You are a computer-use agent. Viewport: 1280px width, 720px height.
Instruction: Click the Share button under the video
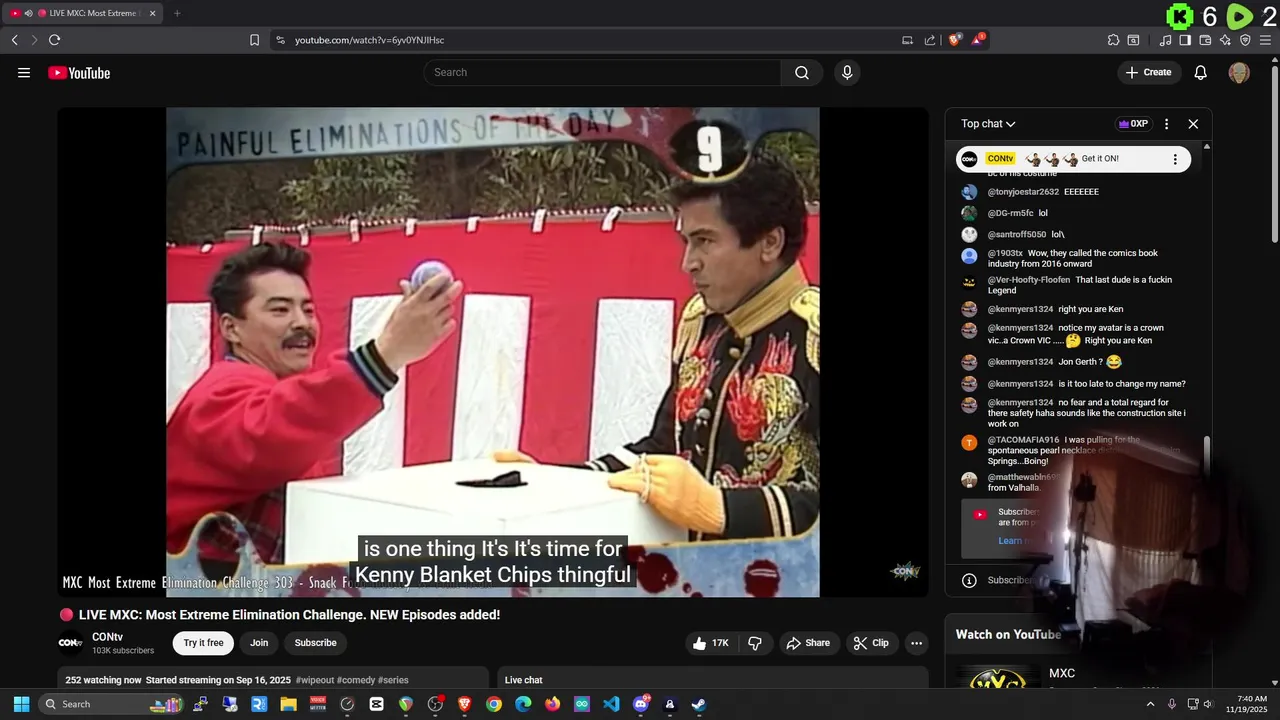(808, 643)
